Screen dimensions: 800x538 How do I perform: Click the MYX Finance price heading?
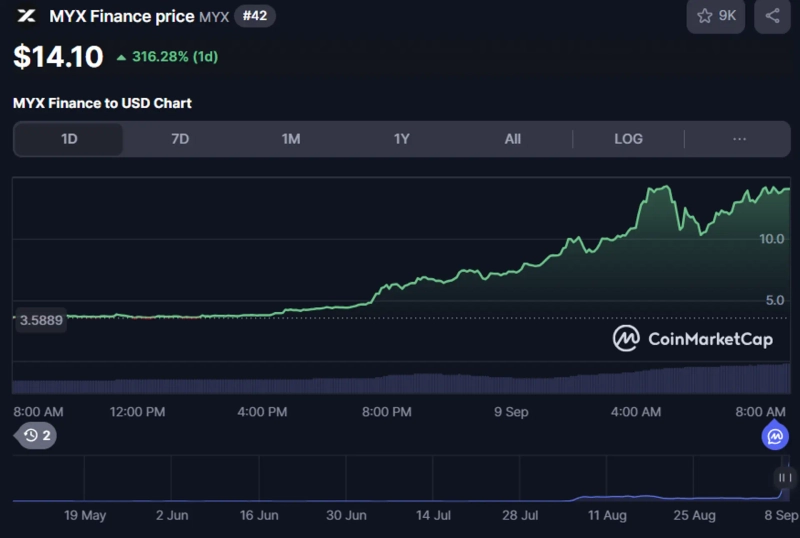(x=121, y=16)
